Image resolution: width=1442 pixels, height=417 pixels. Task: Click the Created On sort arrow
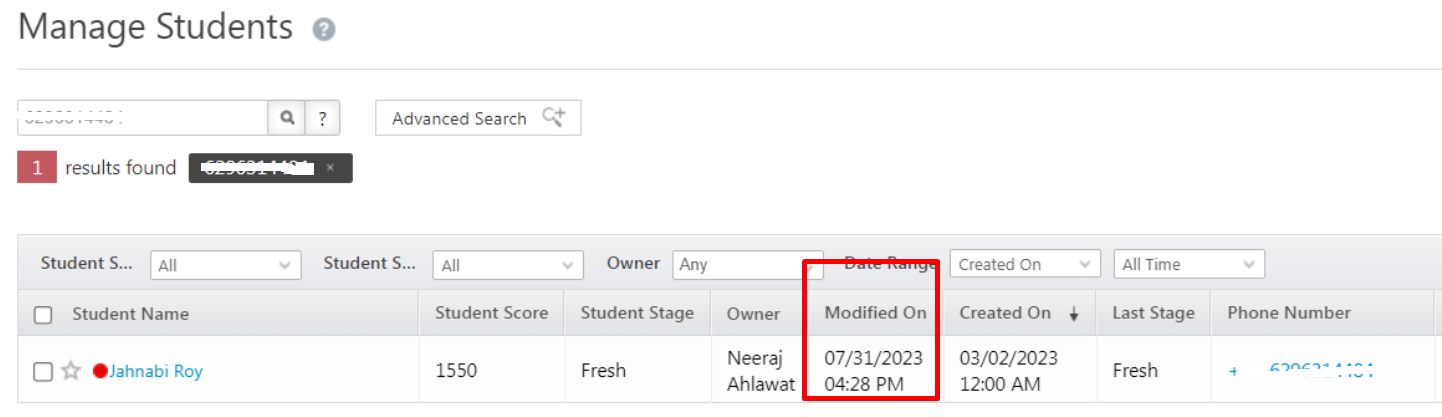click(x=1074, y=314)
